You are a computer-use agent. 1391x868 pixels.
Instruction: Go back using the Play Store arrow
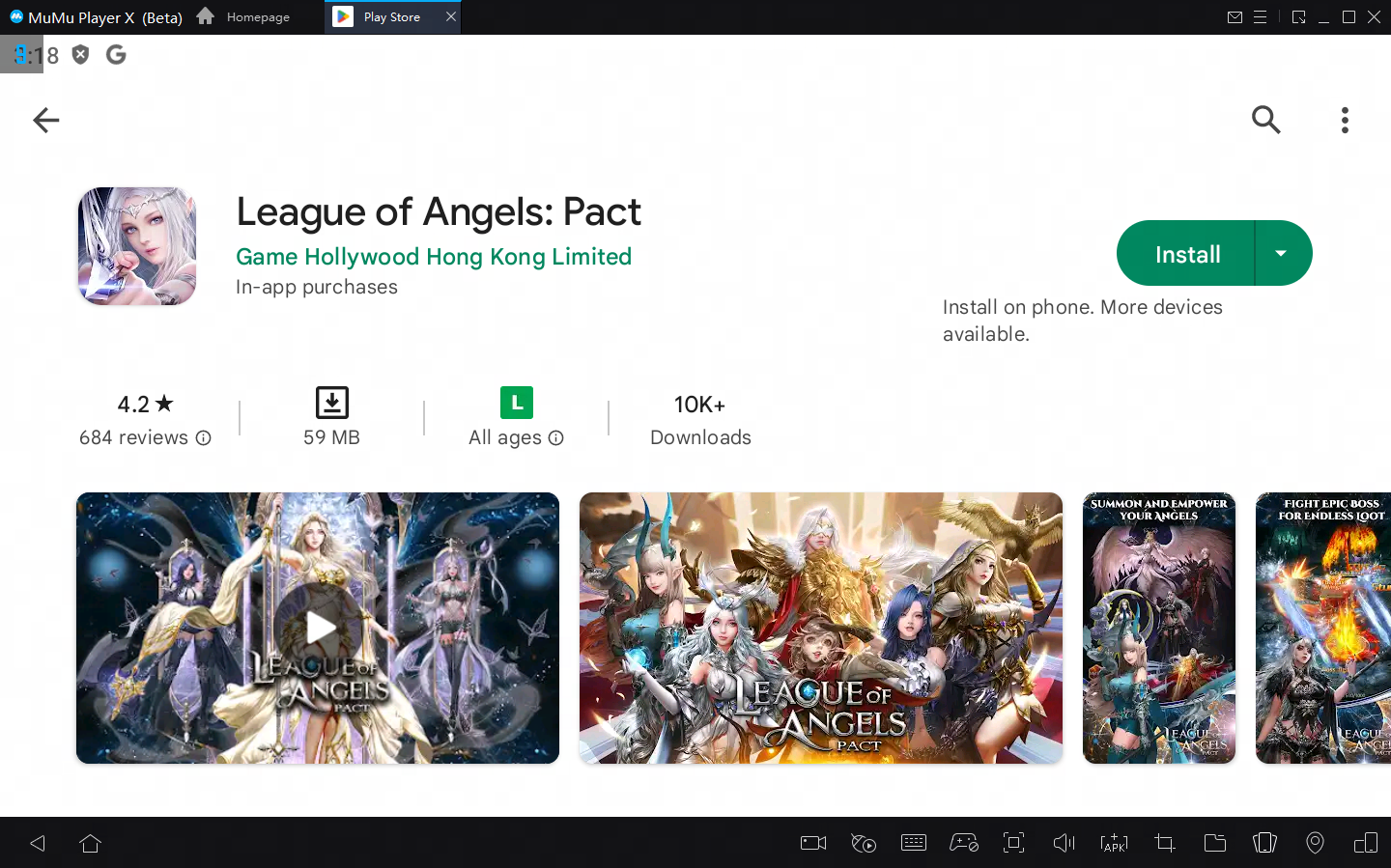pos(46,120)
